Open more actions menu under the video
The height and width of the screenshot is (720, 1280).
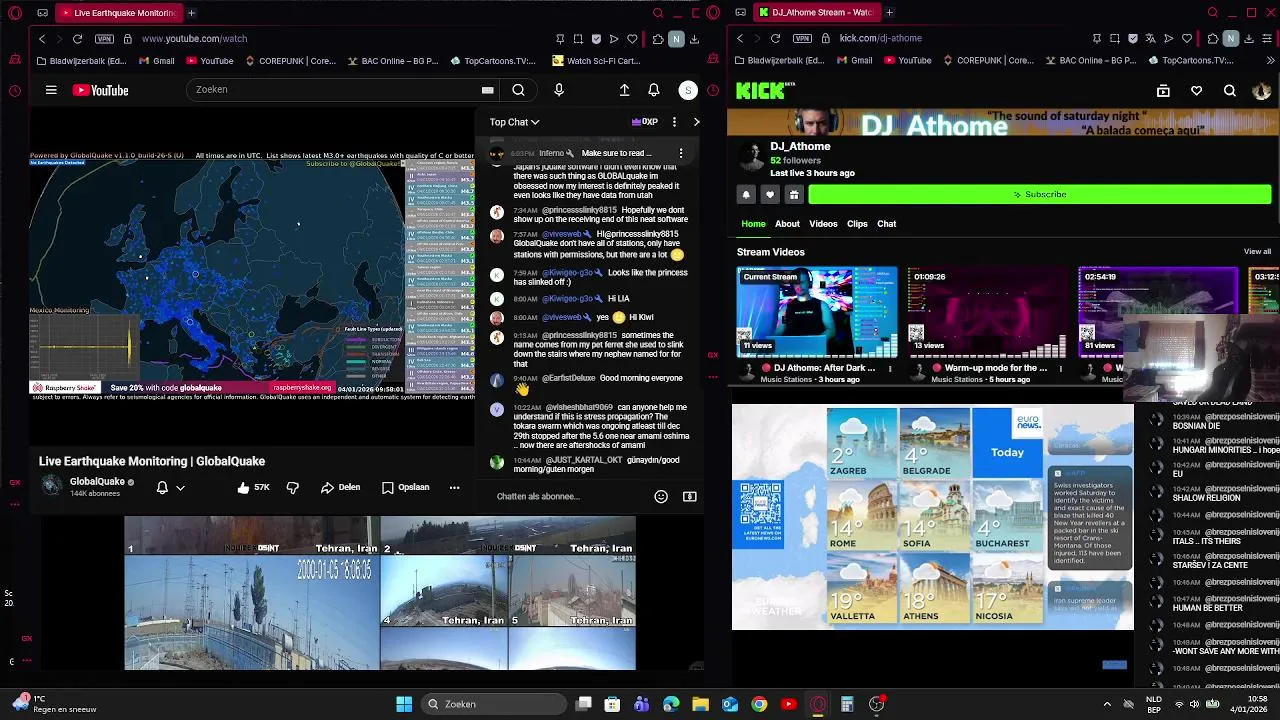click(x=454, y=487)
